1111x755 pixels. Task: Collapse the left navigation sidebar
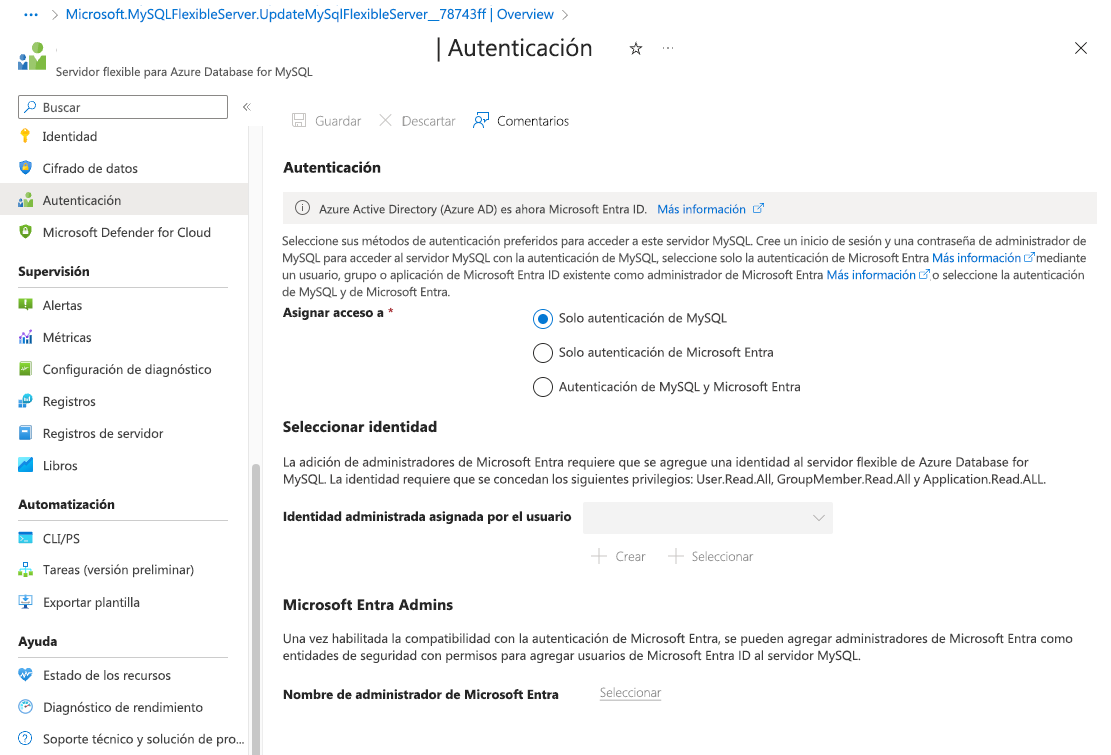click(x=246, y=106)
